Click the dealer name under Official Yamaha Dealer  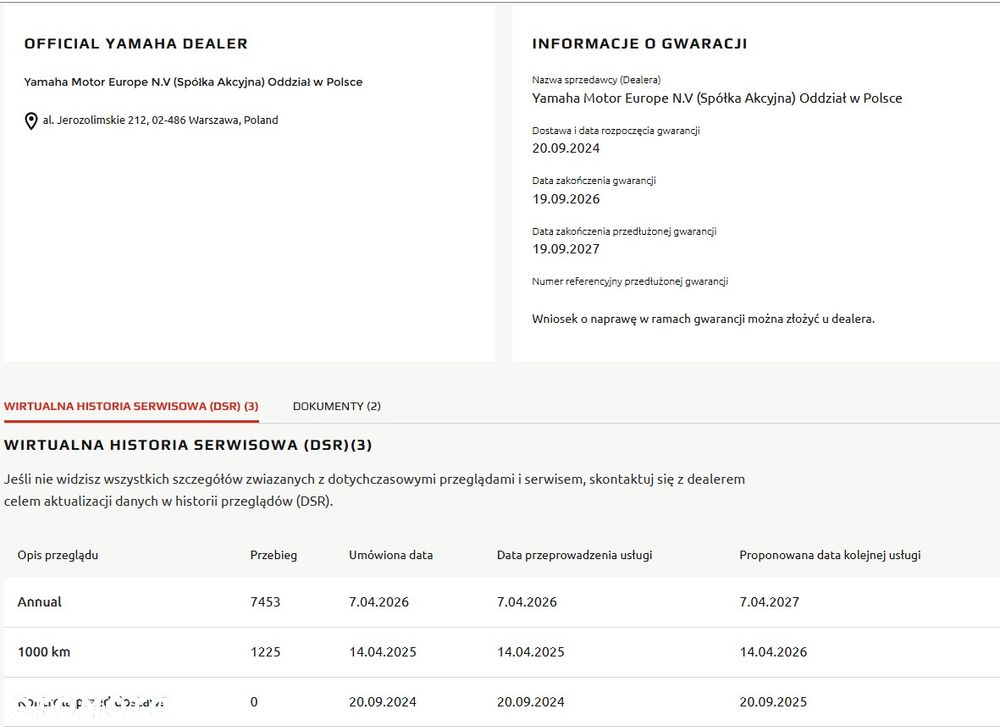coord(193,82)
